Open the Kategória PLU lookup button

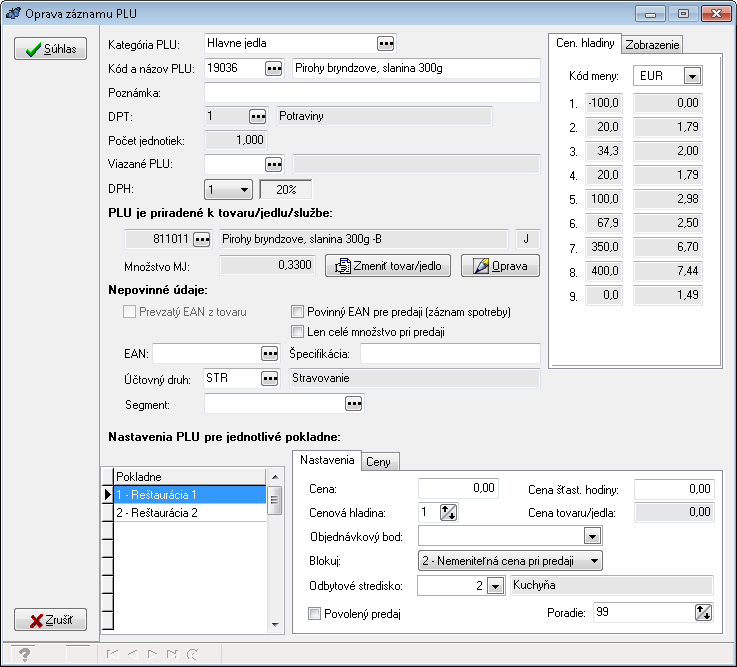[385, 44]
